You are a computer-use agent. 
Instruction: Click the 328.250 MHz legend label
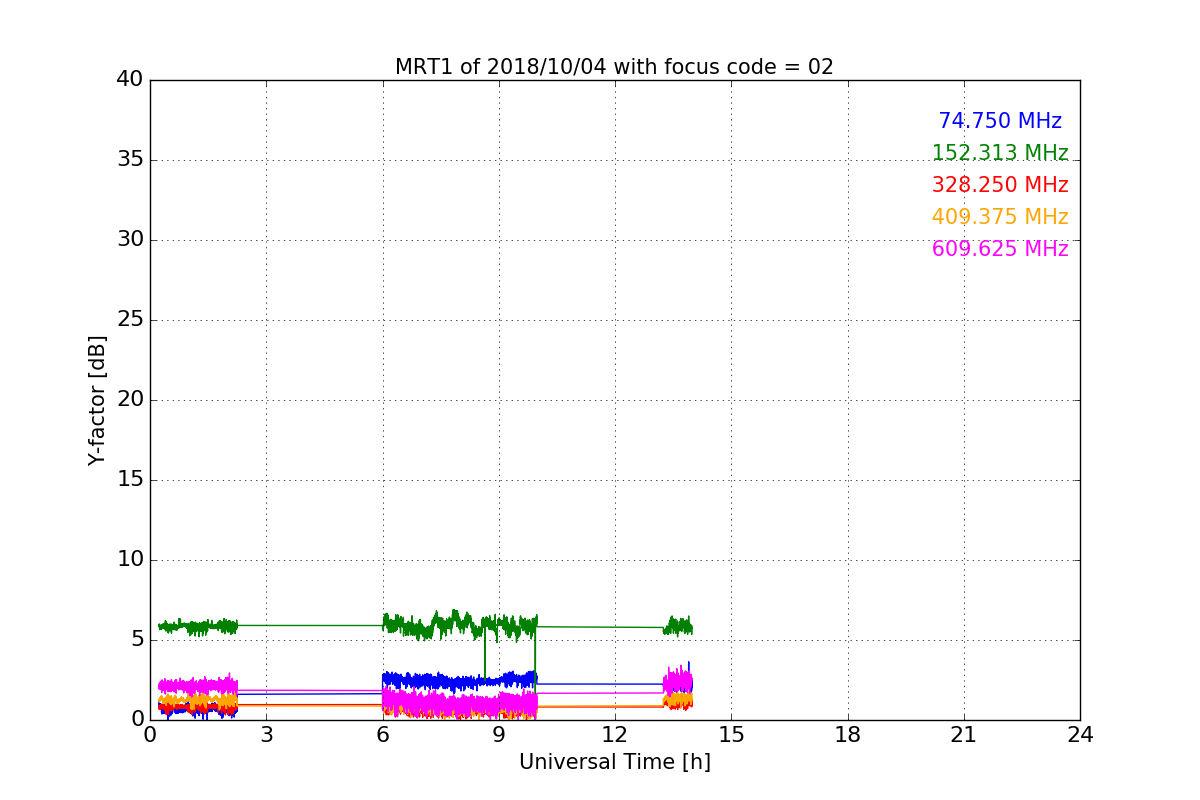point(1000,185)
